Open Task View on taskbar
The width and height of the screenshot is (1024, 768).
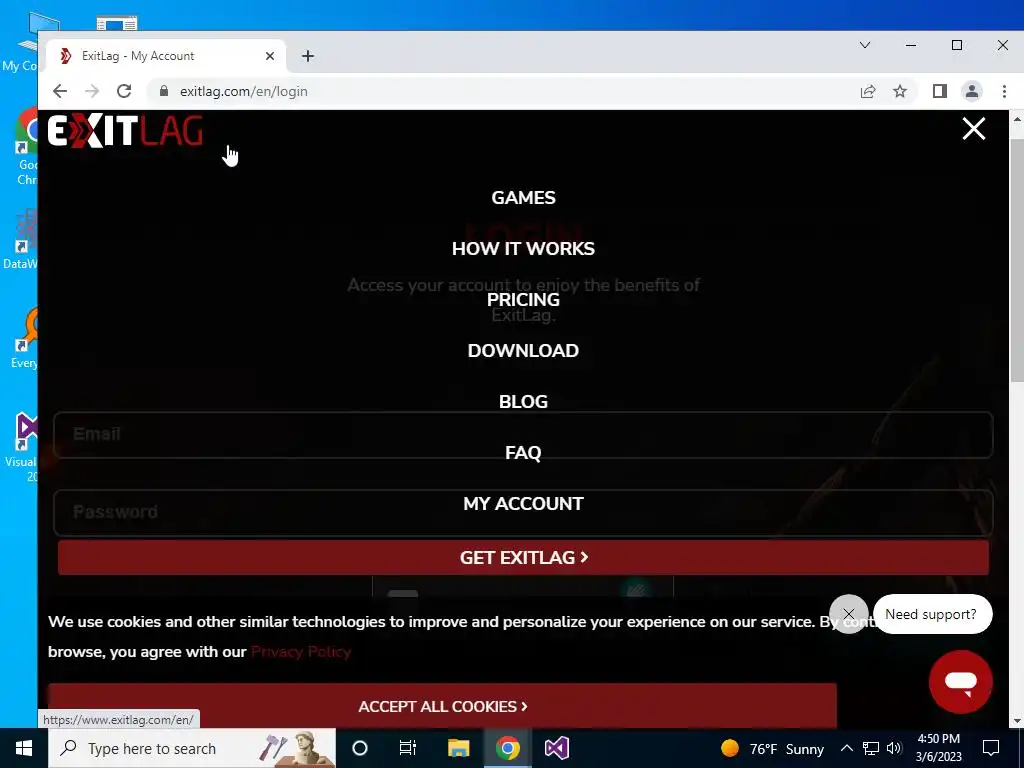408,748
